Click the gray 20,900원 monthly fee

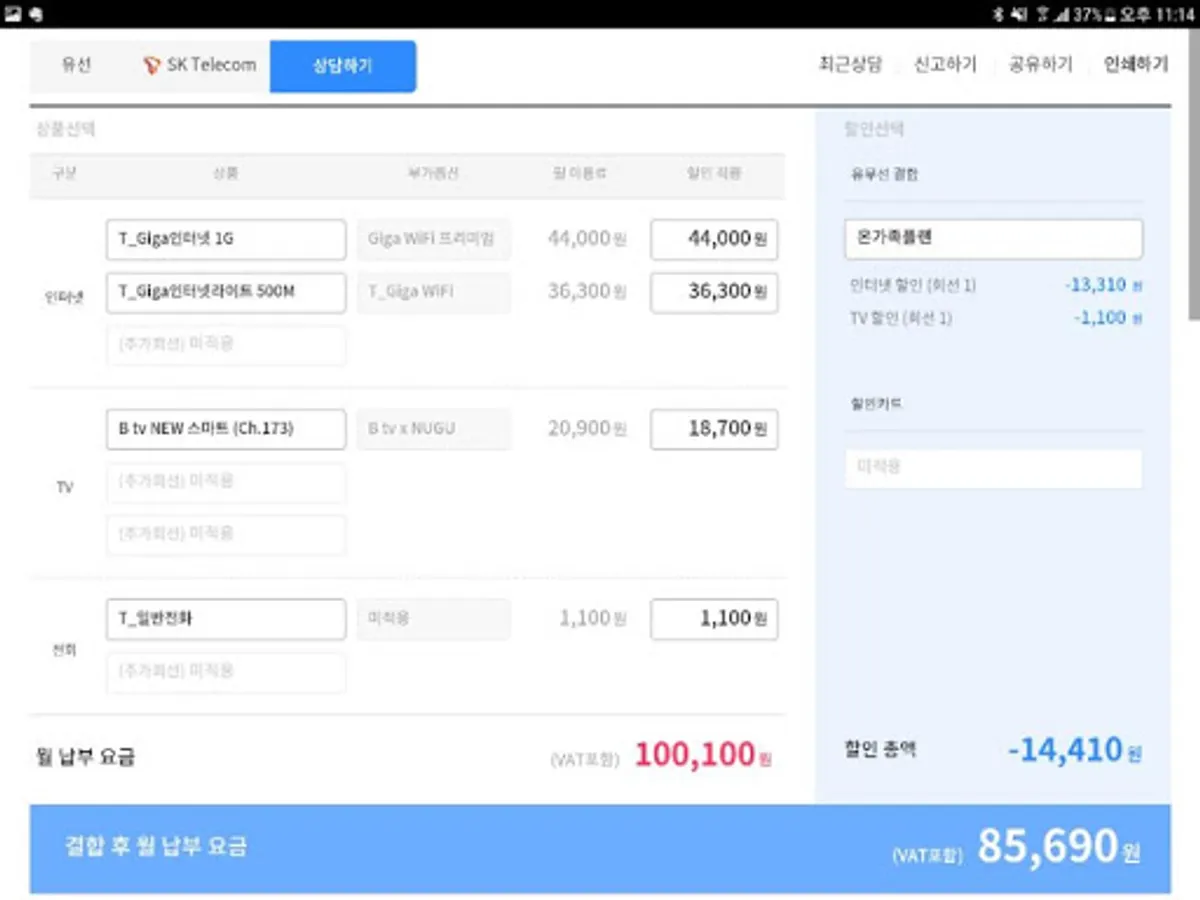coord(586,429)
